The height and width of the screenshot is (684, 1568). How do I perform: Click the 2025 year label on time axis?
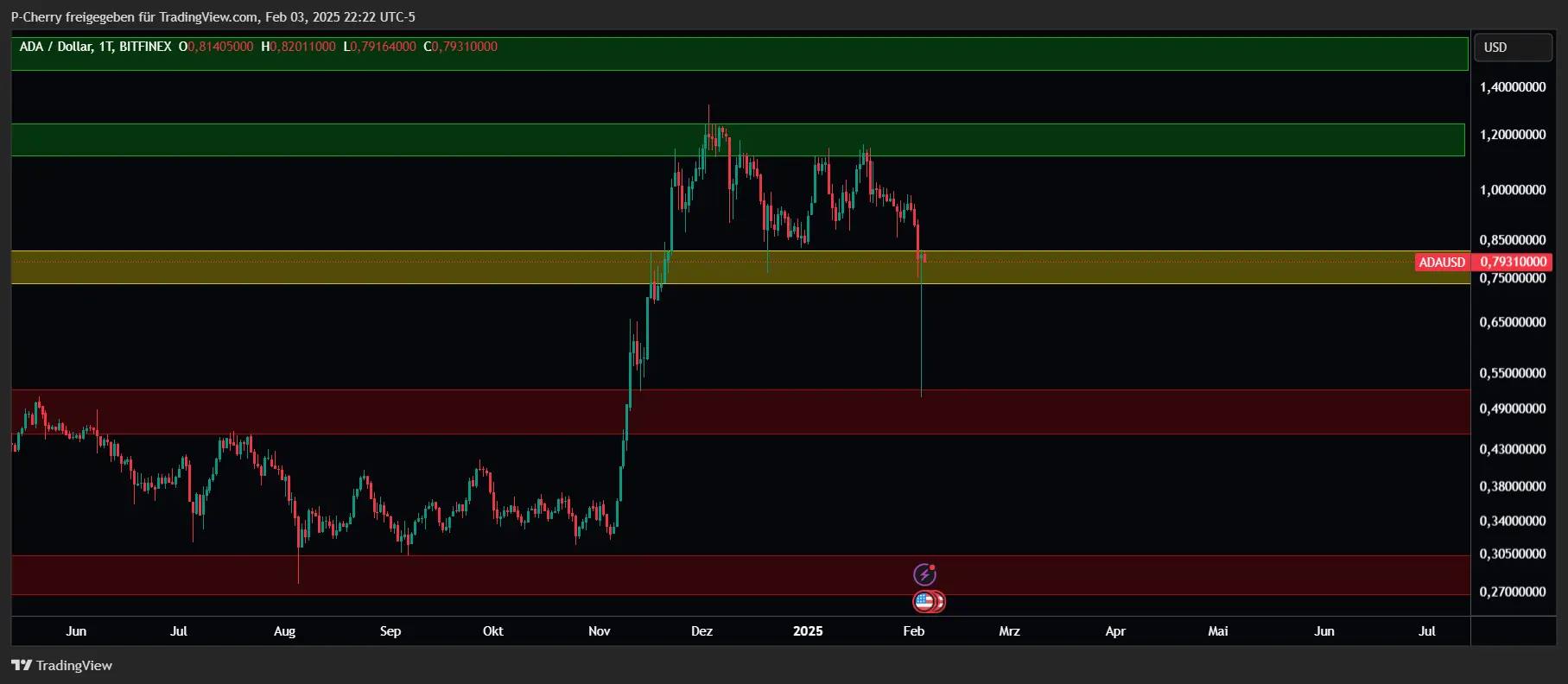(x=808, y=631)
